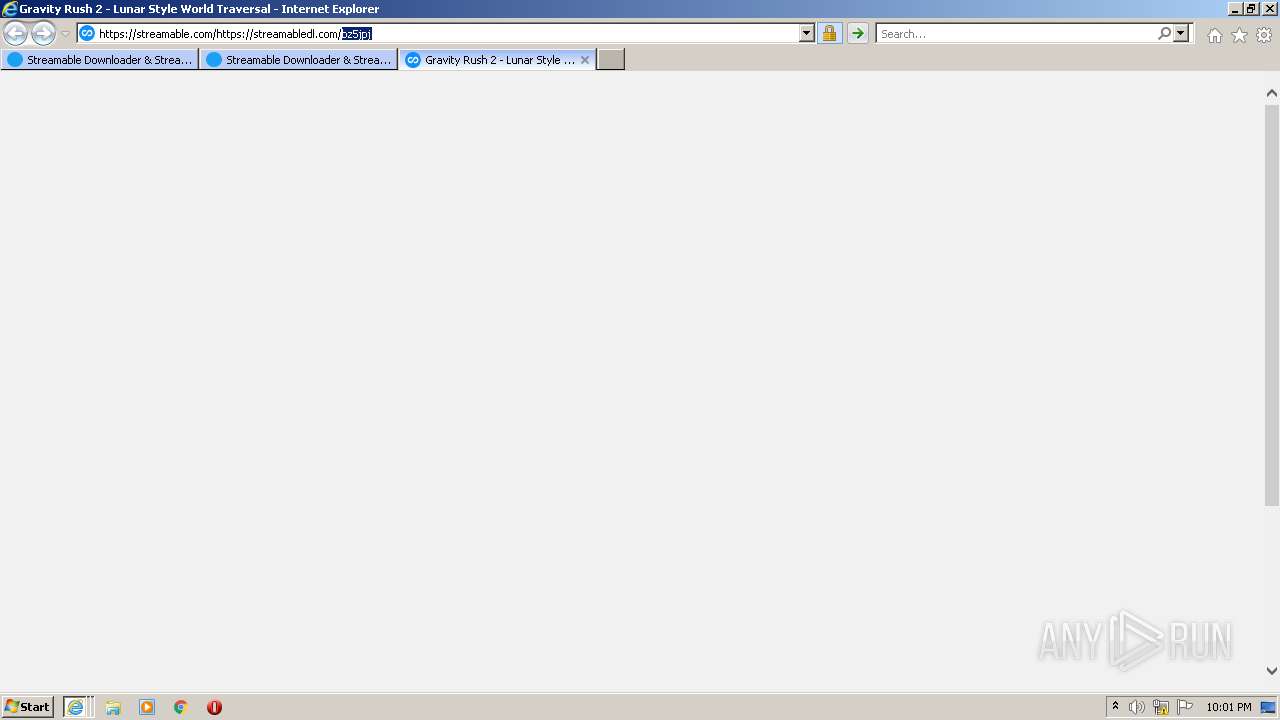Click the browser Back arrow button
The height and width of the screenshot is (720, 1280).
tap(15, 33)
